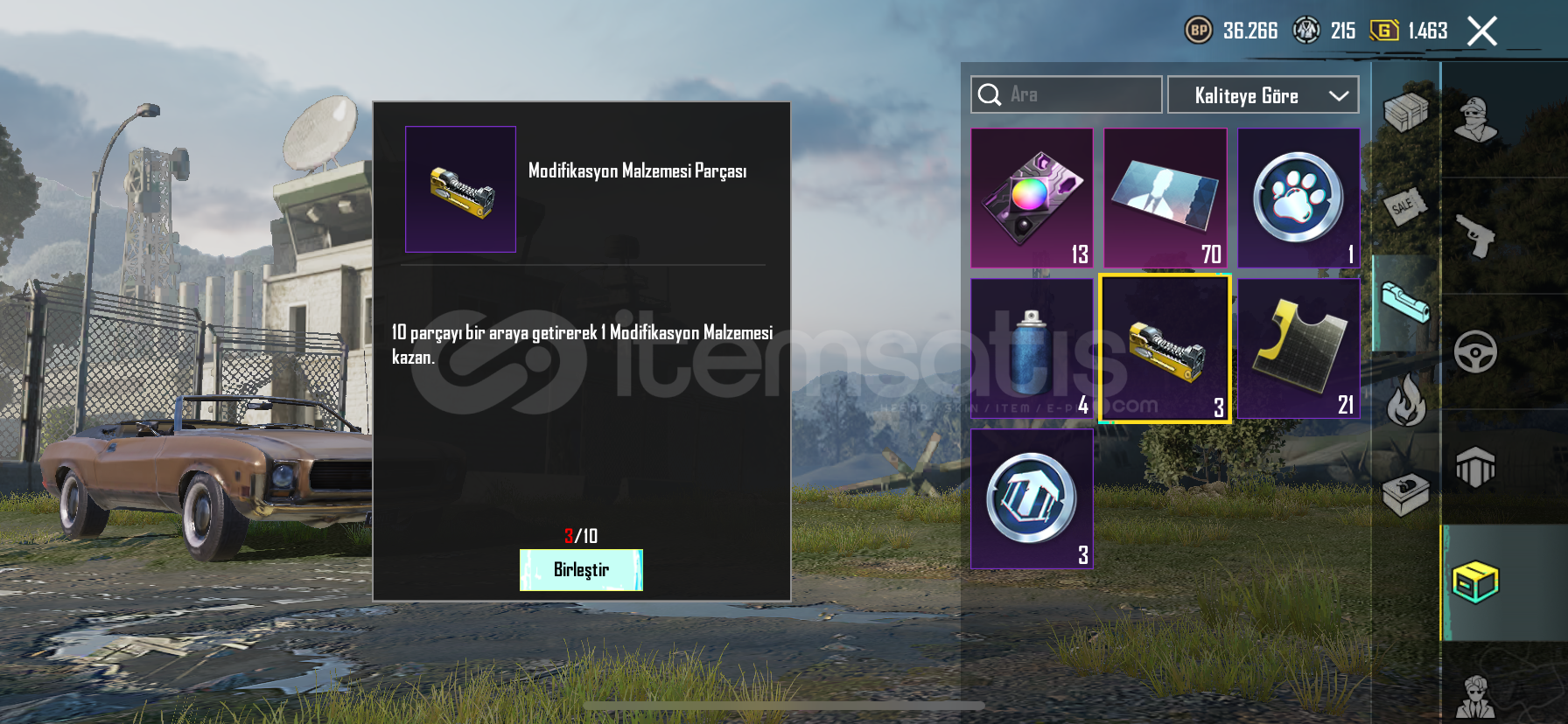Open the character outfit category icon
Image resolution: width=1568 pixels, height=724 pixels.
pyautogui.click(x=1476, y=119)
